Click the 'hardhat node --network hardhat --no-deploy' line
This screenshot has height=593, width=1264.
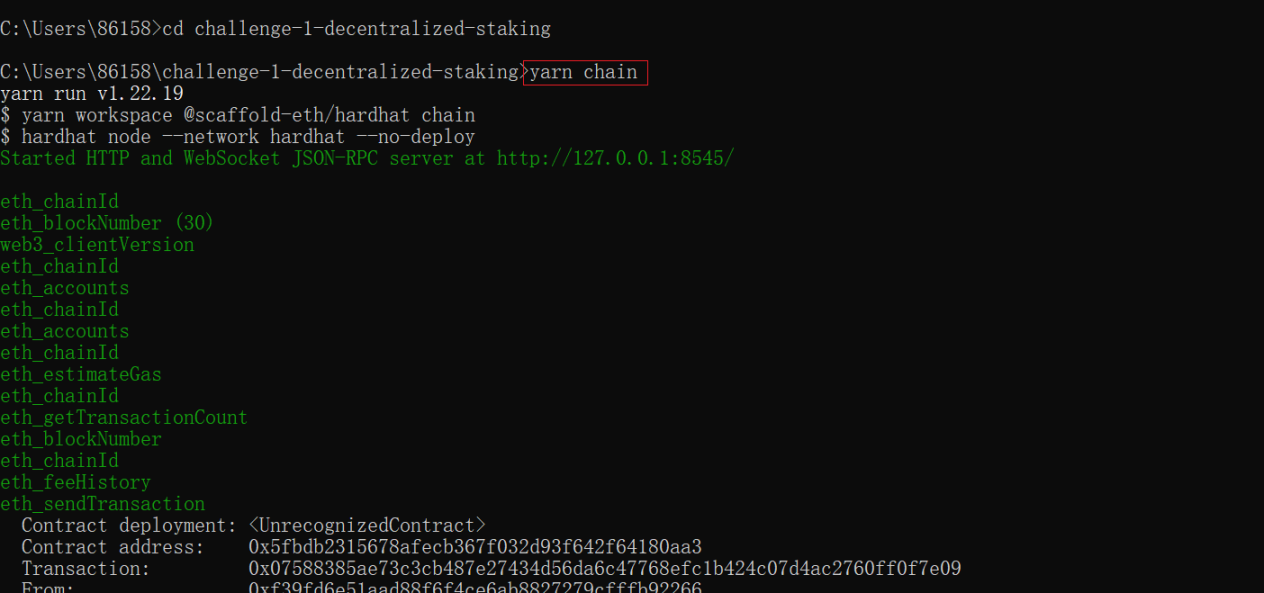click(238, 137)
